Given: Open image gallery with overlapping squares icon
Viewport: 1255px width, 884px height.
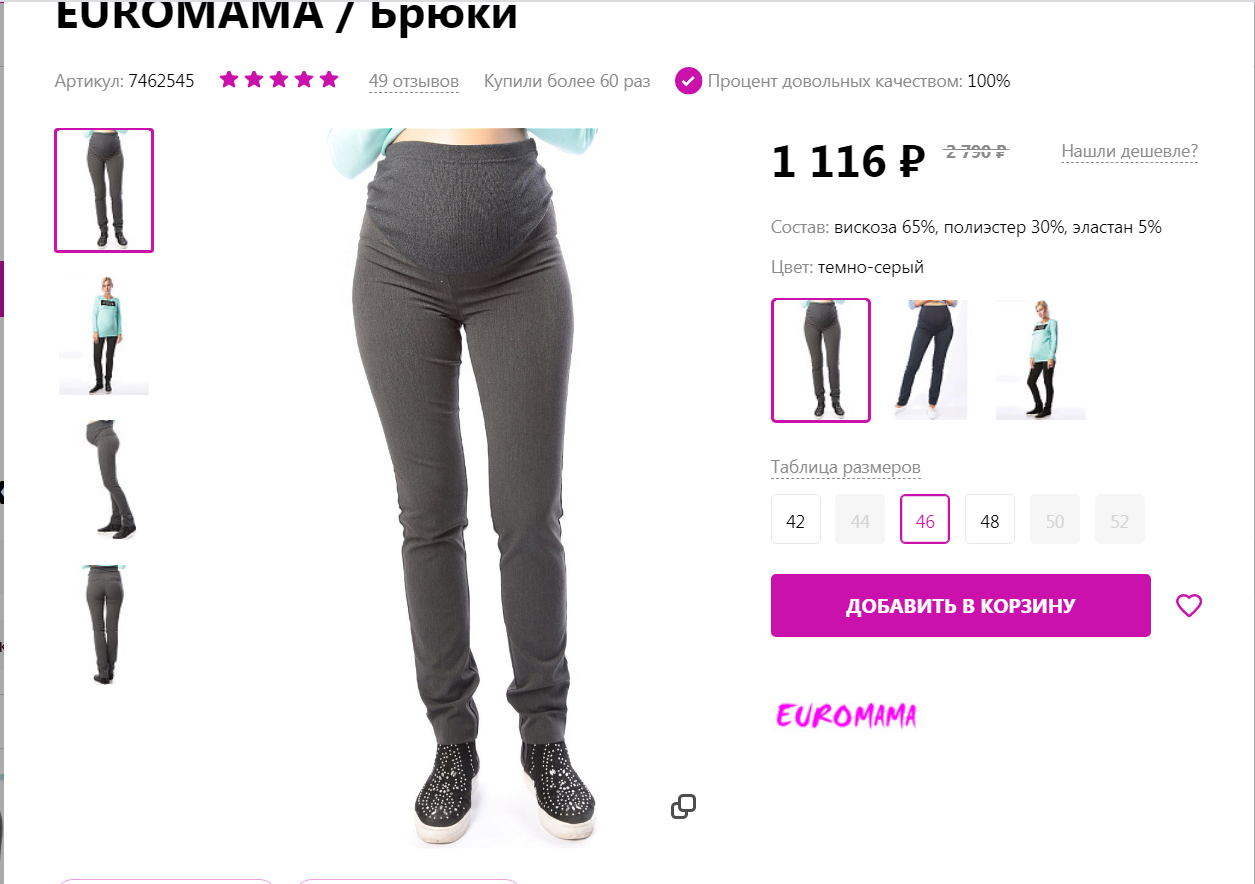Looking at the screenshot, I should click(x=683, y=807).
